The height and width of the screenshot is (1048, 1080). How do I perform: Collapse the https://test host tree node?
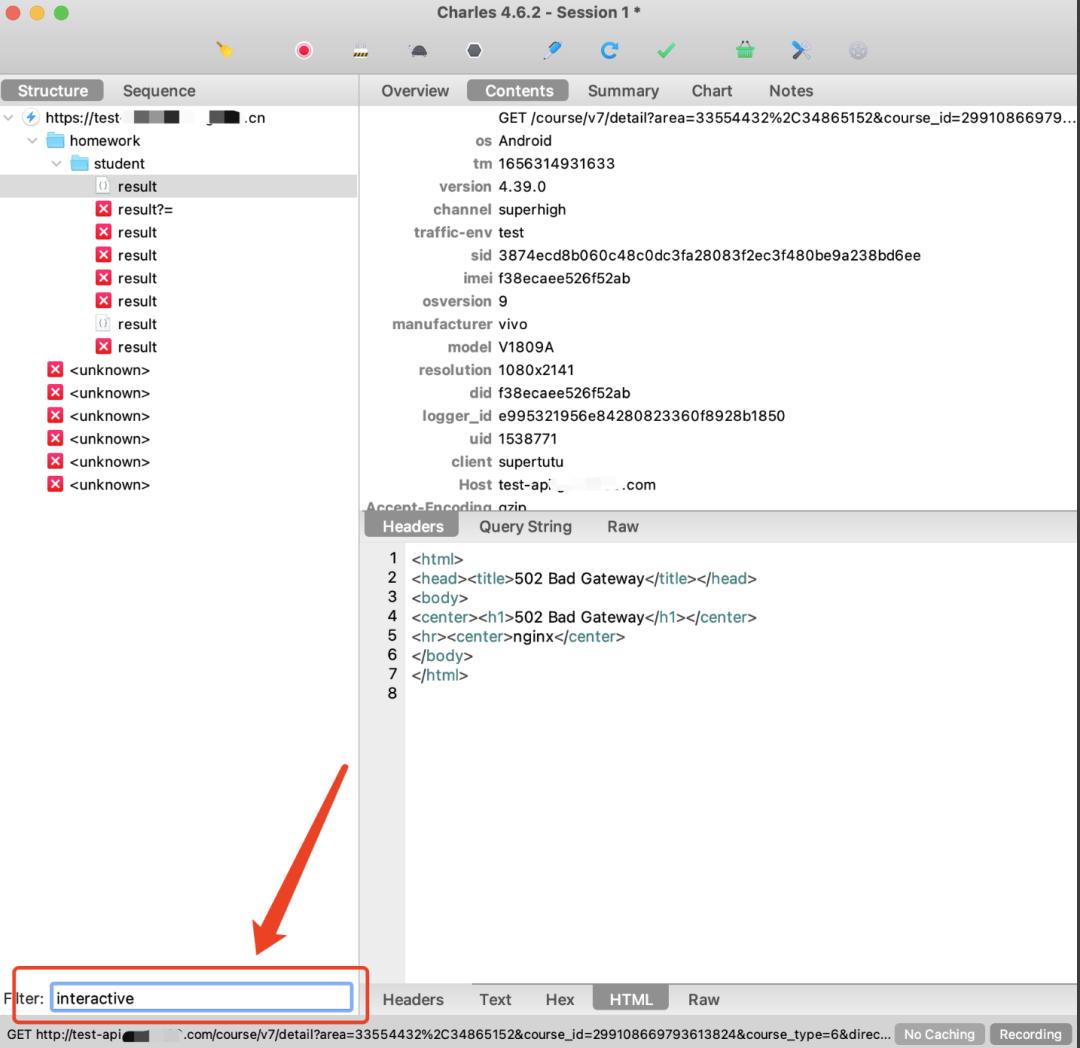pos(10,118)
